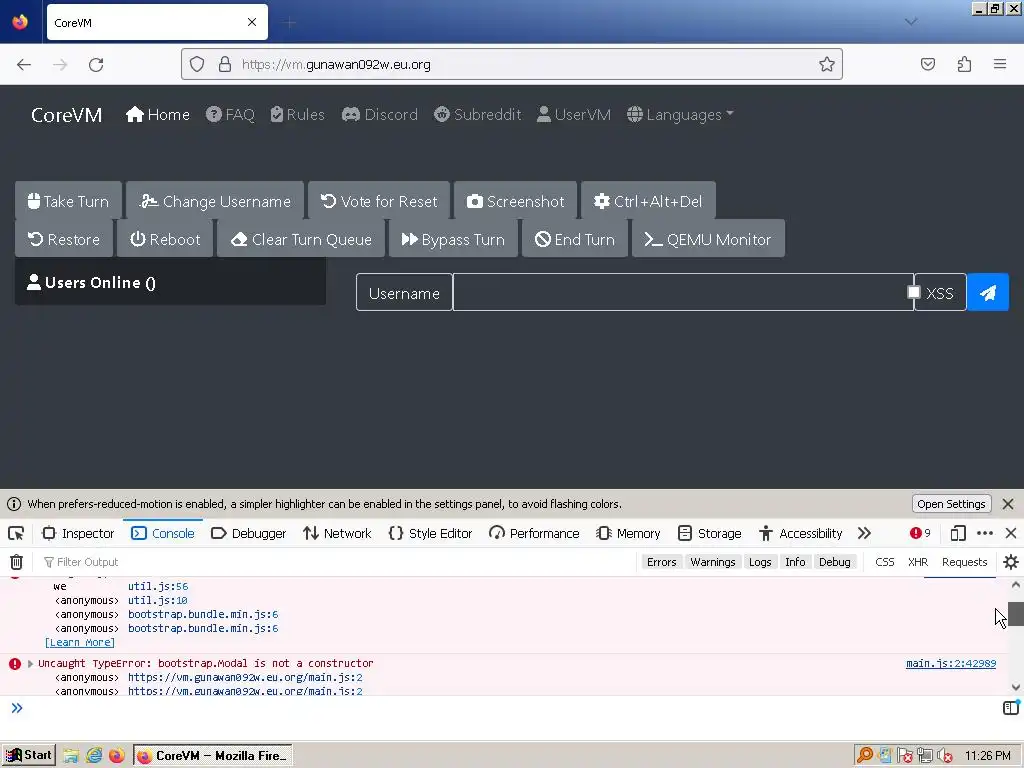Click the Reboot button
Screen dimensions: 1024x768
coord(165,239)
